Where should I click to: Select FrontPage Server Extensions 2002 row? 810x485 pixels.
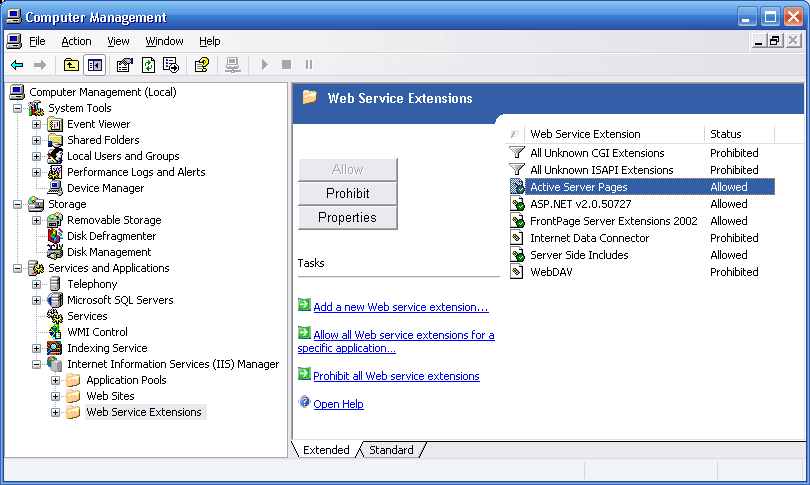[641, 221]
